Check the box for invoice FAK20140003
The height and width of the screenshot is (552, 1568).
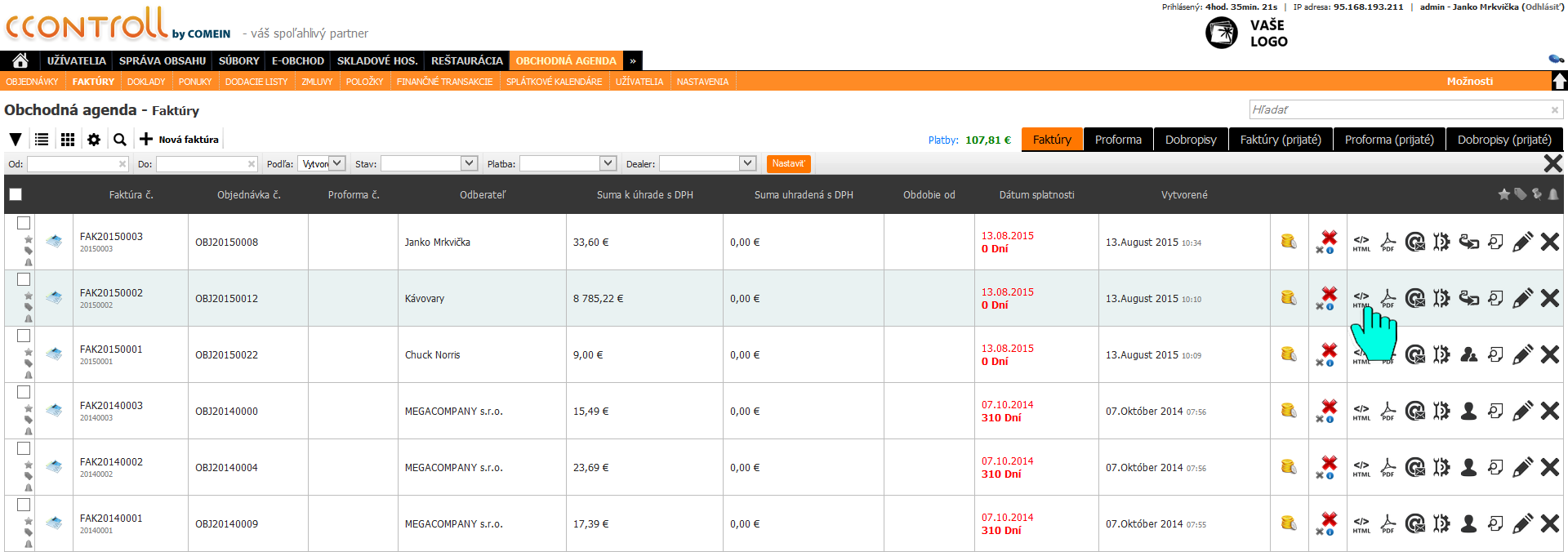click(24, 392)
